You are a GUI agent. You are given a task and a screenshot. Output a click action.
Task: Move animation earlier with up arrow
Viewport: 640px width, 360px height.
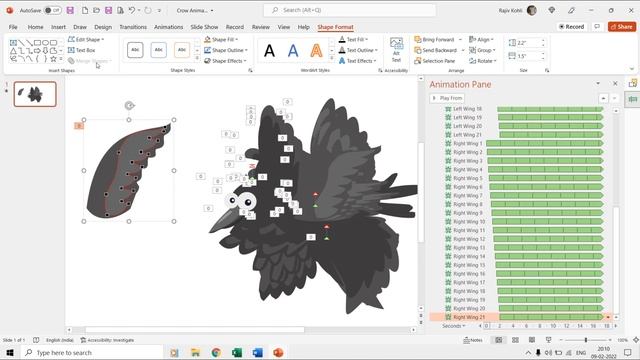[603, 98]
